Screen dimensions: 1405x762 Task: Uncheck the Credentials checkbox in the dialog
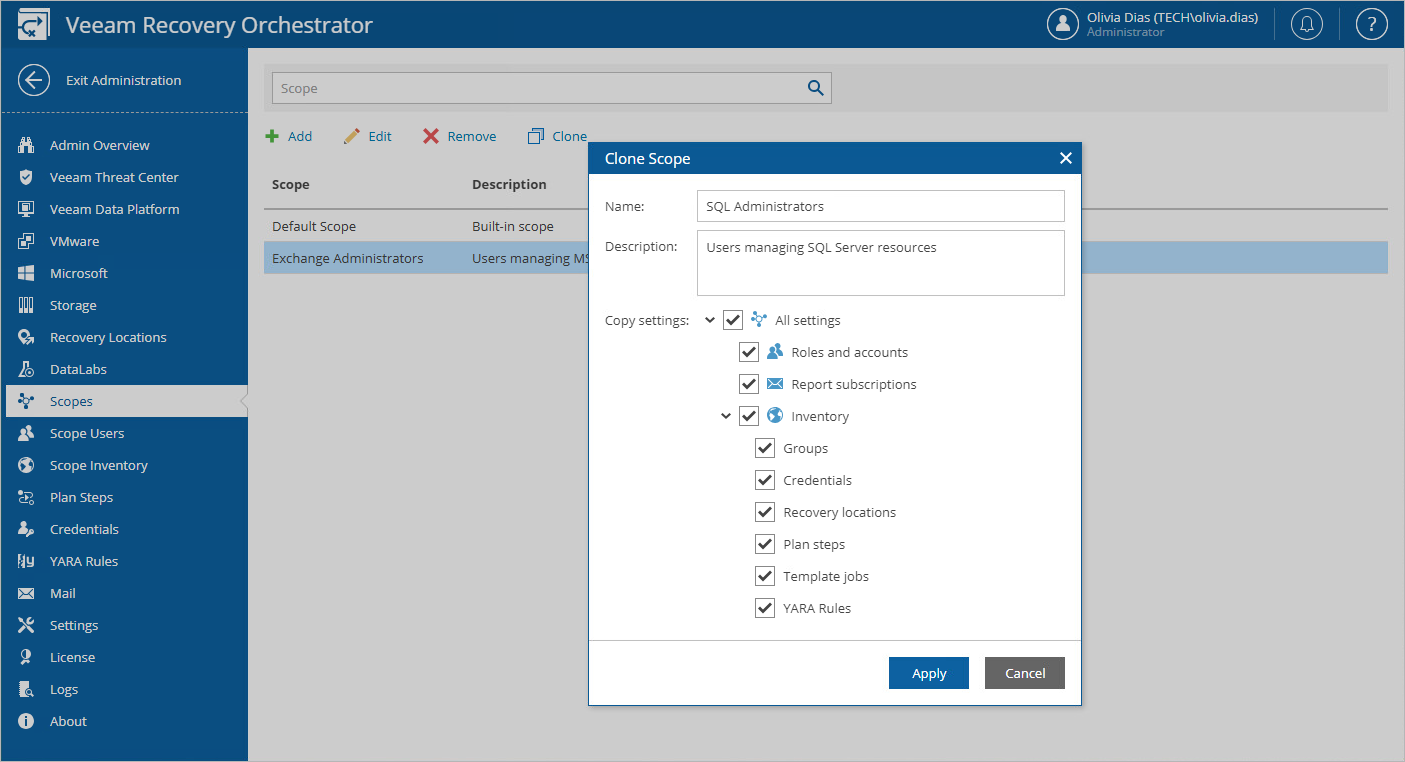(x=765, y=480)
